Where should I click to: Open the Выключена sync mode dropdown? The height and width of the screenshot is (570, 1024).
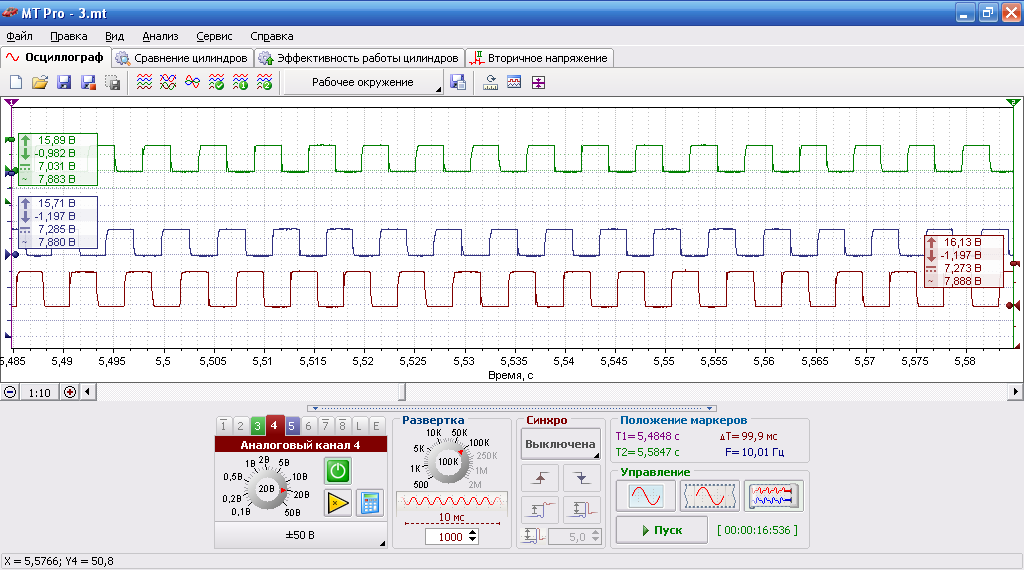pos(560,444)
